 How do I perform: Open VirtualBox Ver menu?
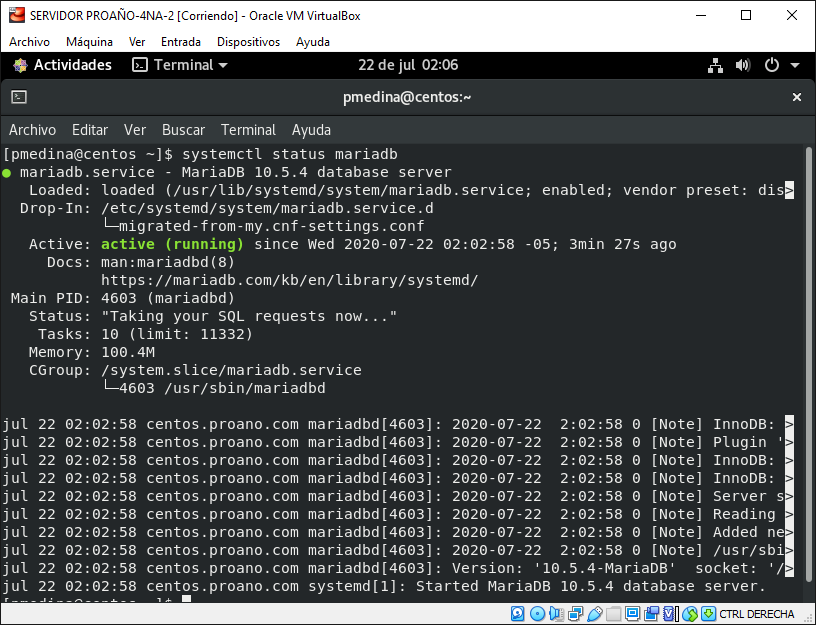(137, 42)
